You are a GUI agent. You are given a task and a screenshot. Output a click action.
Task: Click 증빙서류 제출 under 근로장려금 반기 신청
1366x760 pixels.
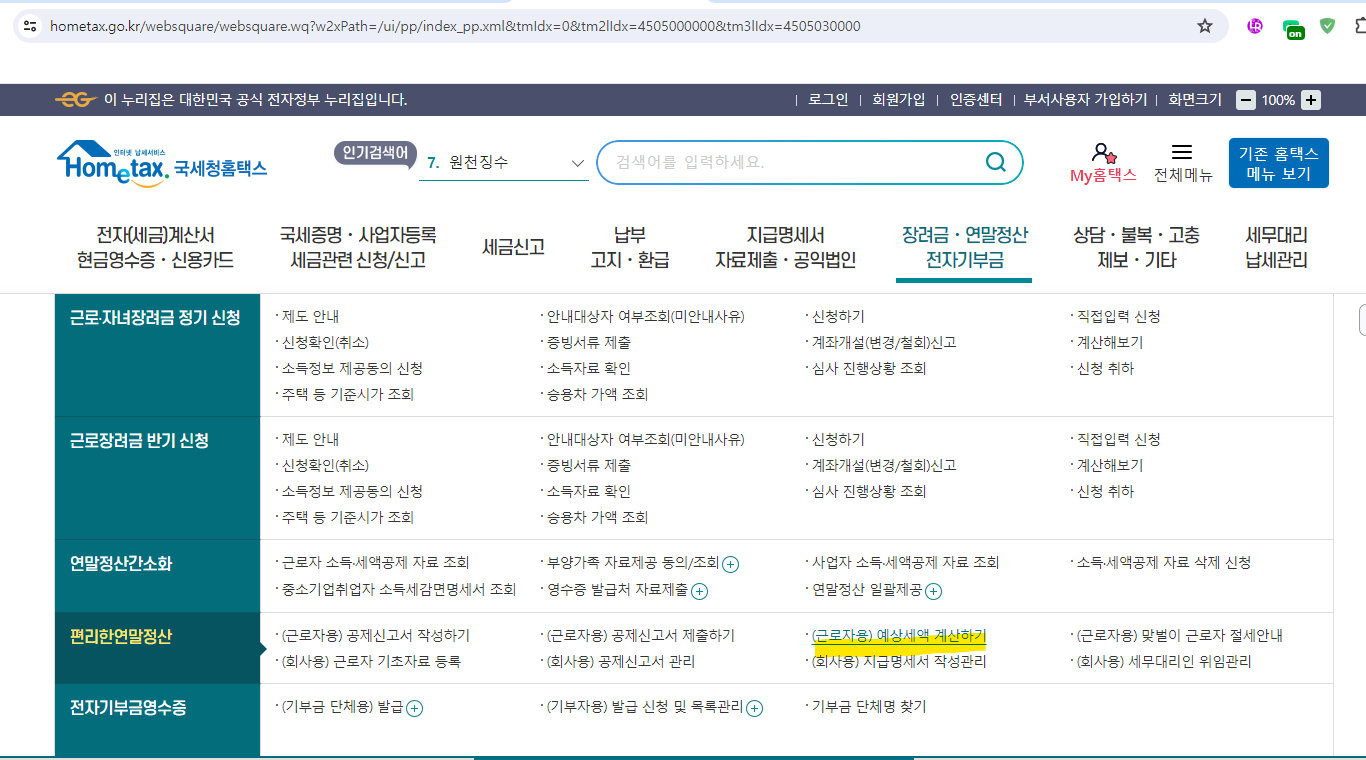point(588,466)
